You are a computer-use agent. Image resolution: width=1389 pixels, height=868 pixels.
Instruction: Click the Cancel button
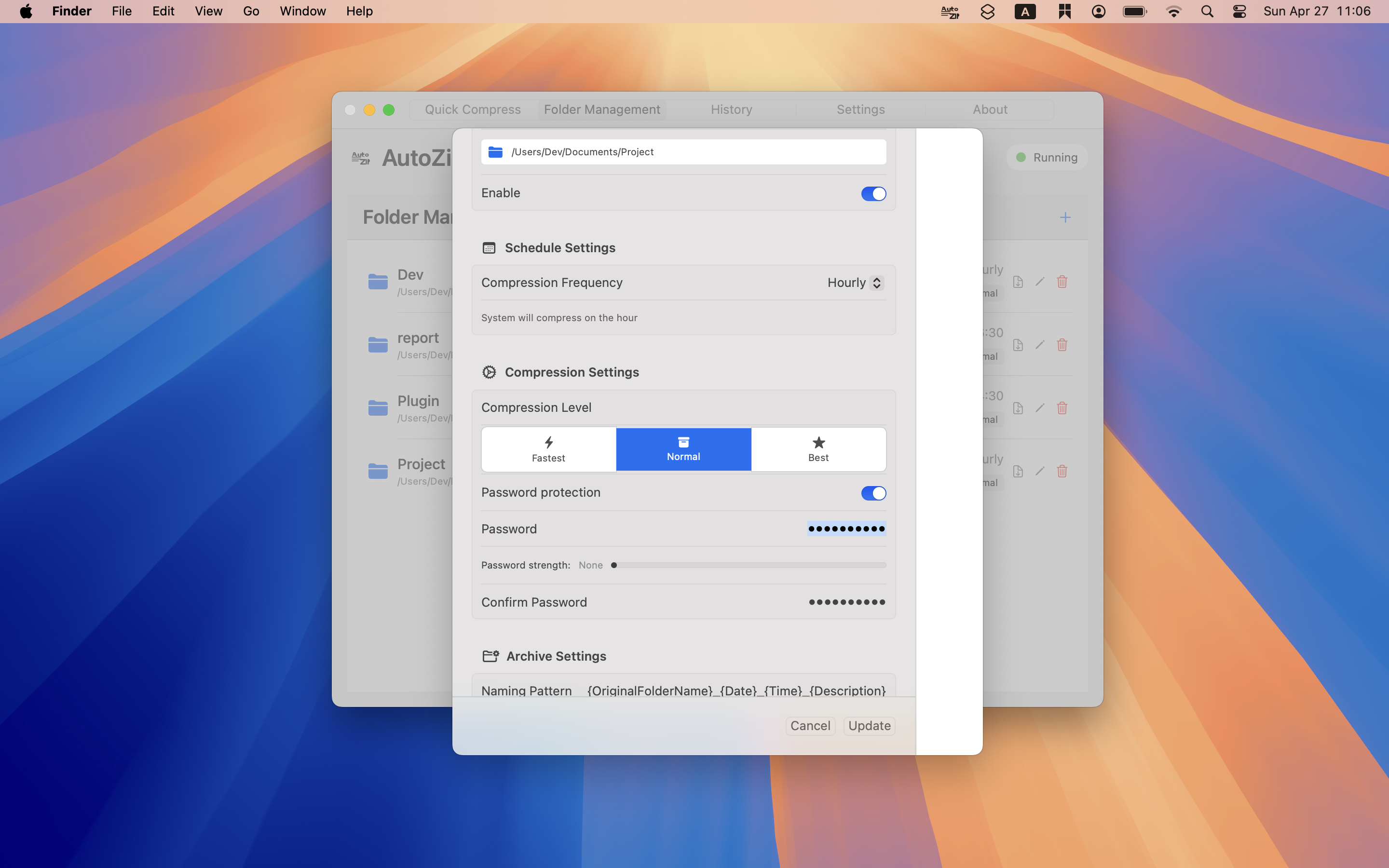[810, 726]
